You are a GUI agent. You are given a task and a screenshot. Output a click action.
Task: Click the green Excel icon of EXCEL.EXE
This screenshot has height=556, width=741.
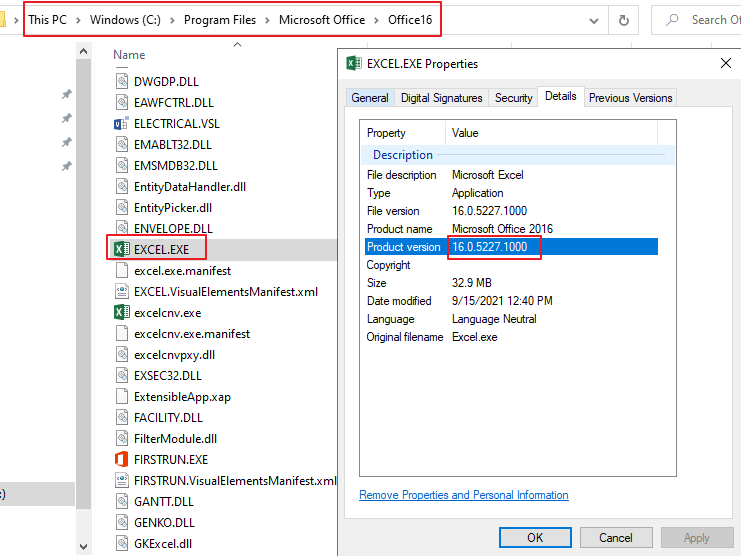[122, 249]
